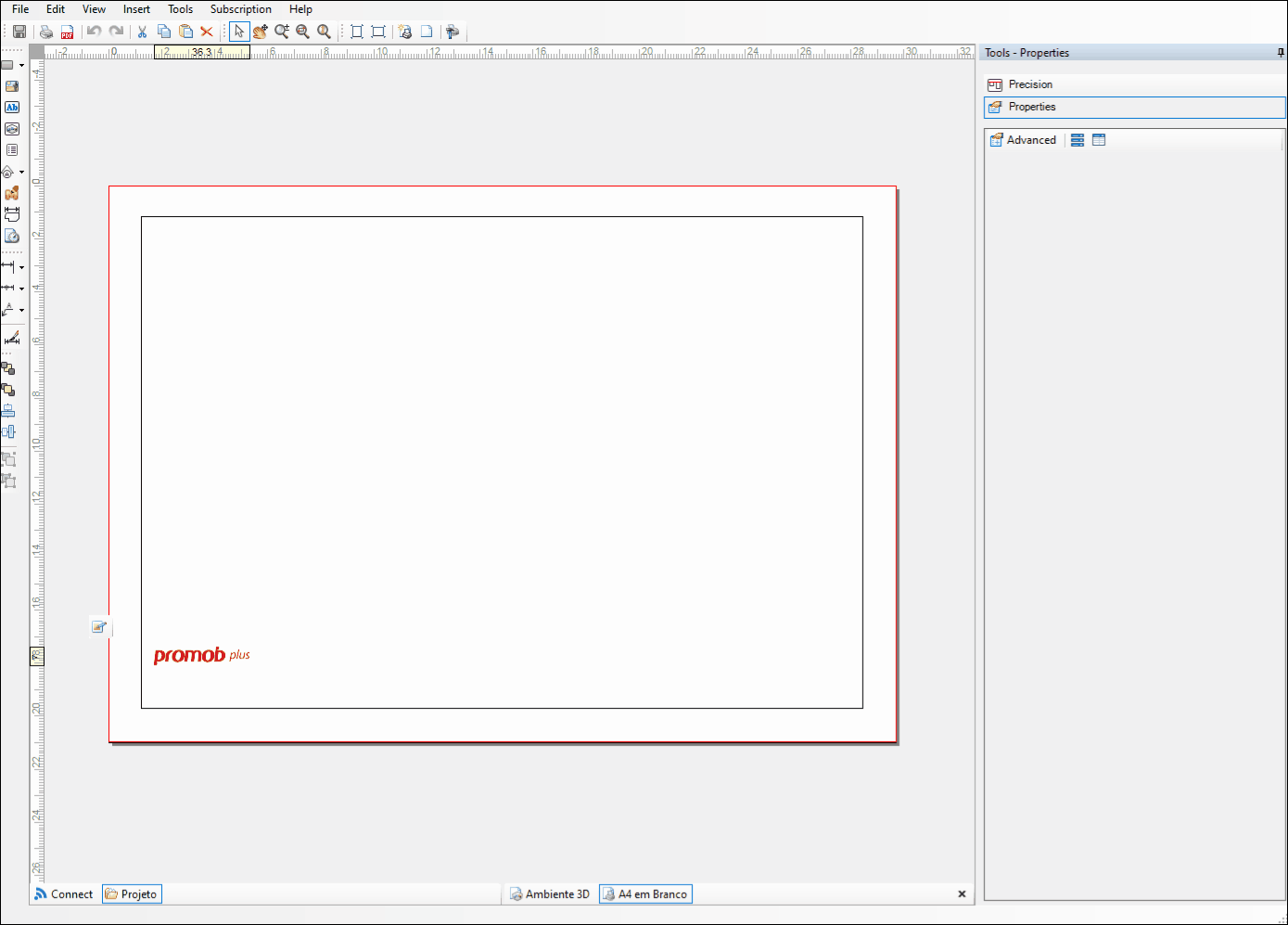Toggle pin on Tools - Properties panel
The image size is (1288, 925).
pyautogui.click(x=1281, y=53)
